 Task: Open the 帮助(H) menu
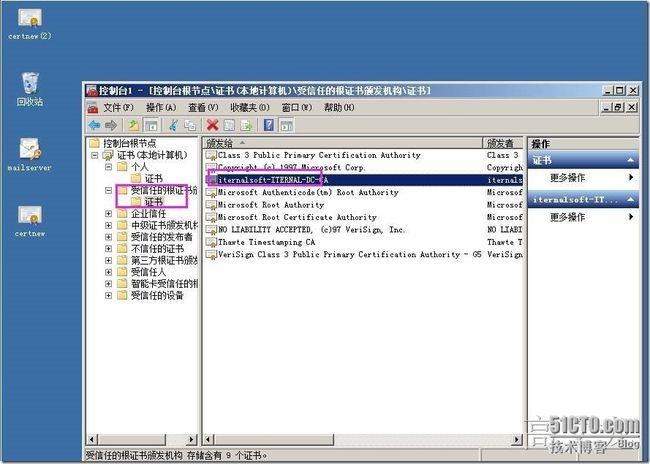tap(339, 108)
